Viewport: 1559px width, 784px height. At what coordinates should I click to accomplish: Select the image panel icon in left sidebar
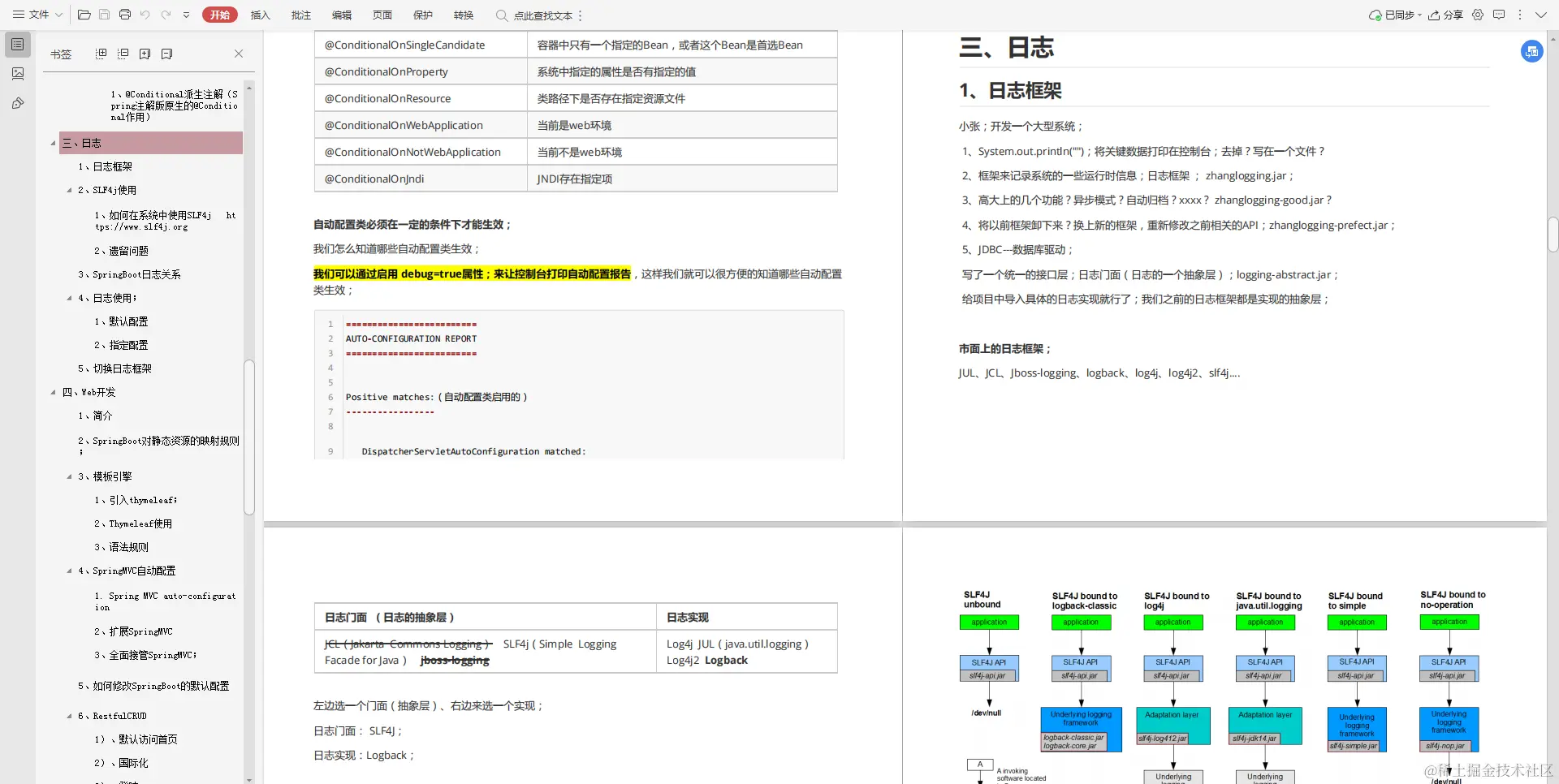coord(18,73)
